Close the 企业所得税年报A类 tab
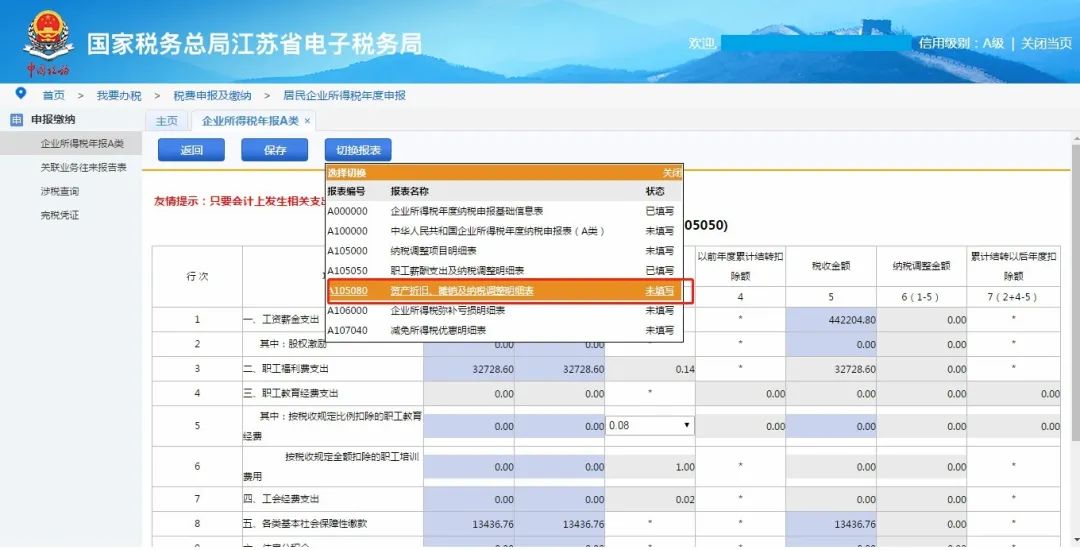 [308, 121]
